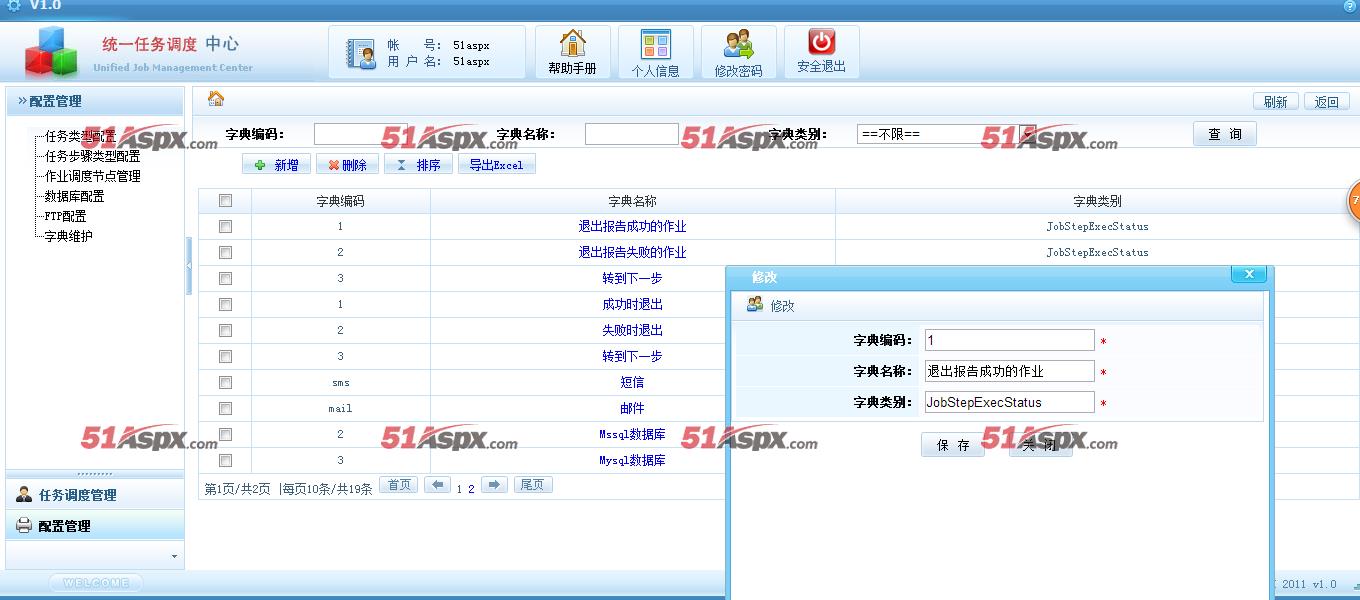Click 字典编码 field in the 修改 dialog
The width and height of the screenshot is (1360, 600).
1009,340
